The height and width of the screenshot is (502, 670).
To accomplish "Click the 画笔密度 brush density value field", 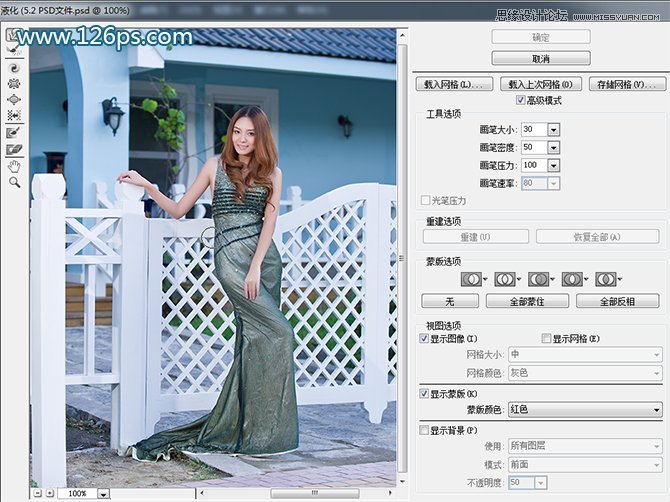I will (534, 147).
